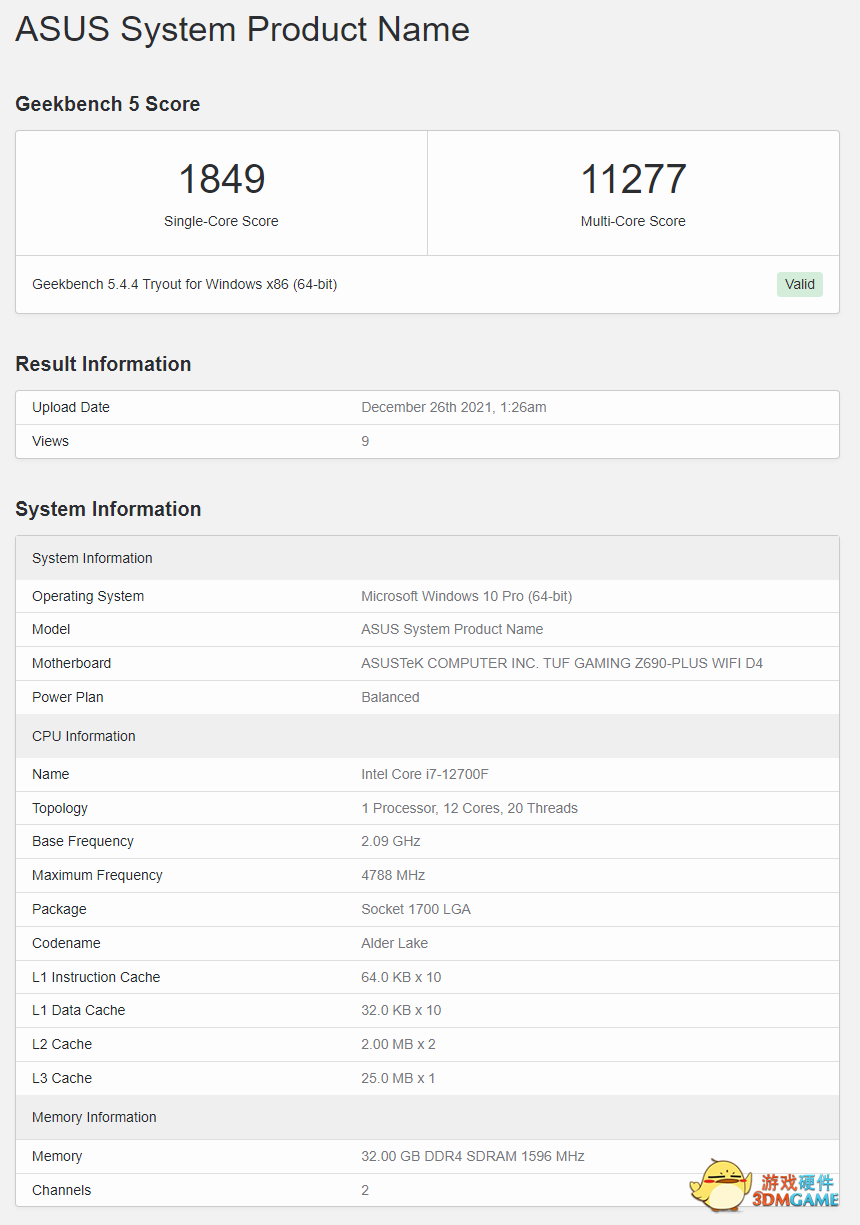Viewport: 860px width, 1225px height.
Task: Click the Single-Core Score label
Action: coord(222,221)
